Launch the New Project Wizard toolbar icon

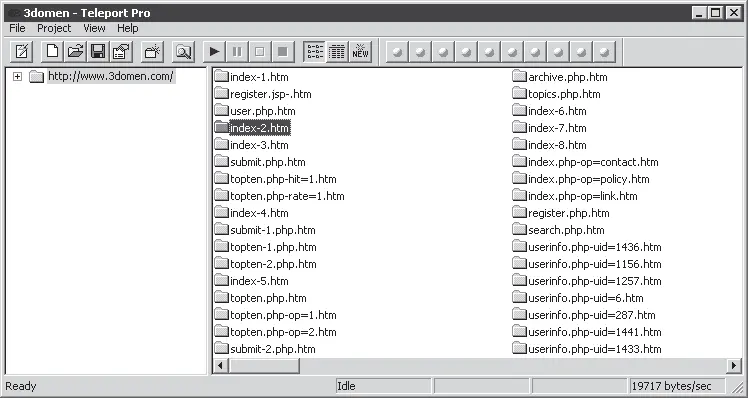pyautogui.click(x=21, y=52)
